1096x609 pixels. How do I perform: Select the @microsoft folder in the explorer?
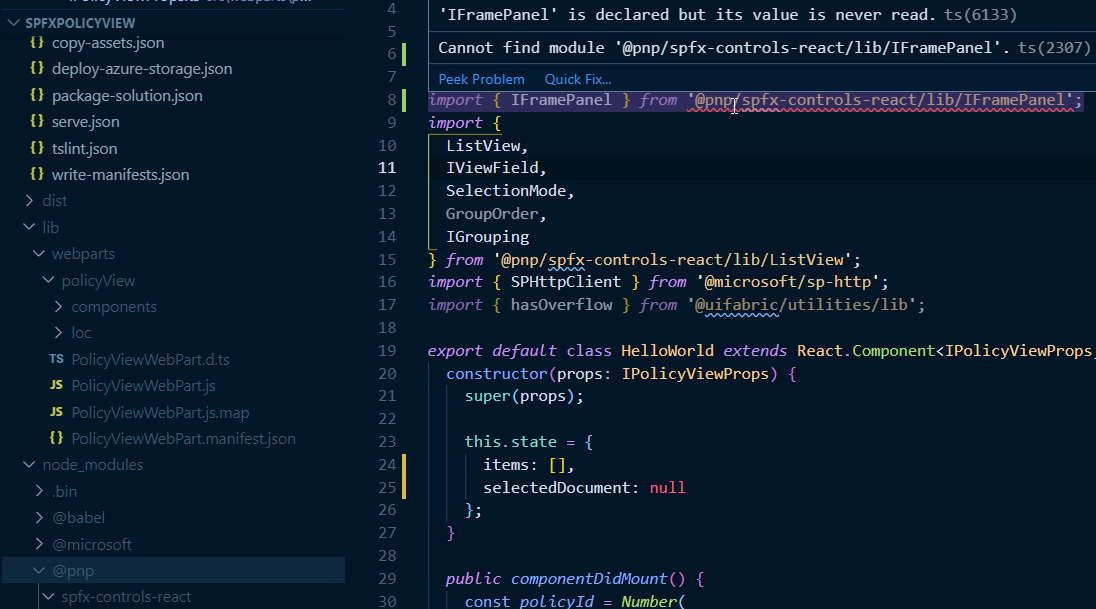(x=92, y=543)
